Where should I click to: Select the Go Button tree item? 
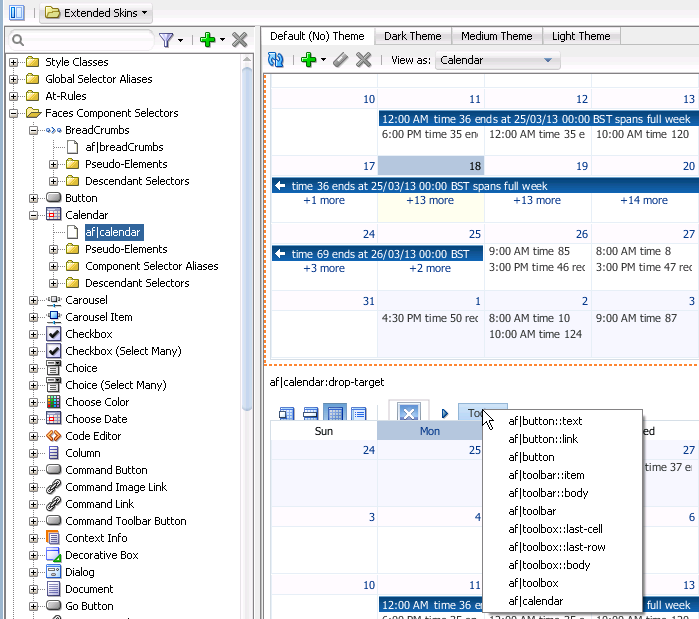89,606
